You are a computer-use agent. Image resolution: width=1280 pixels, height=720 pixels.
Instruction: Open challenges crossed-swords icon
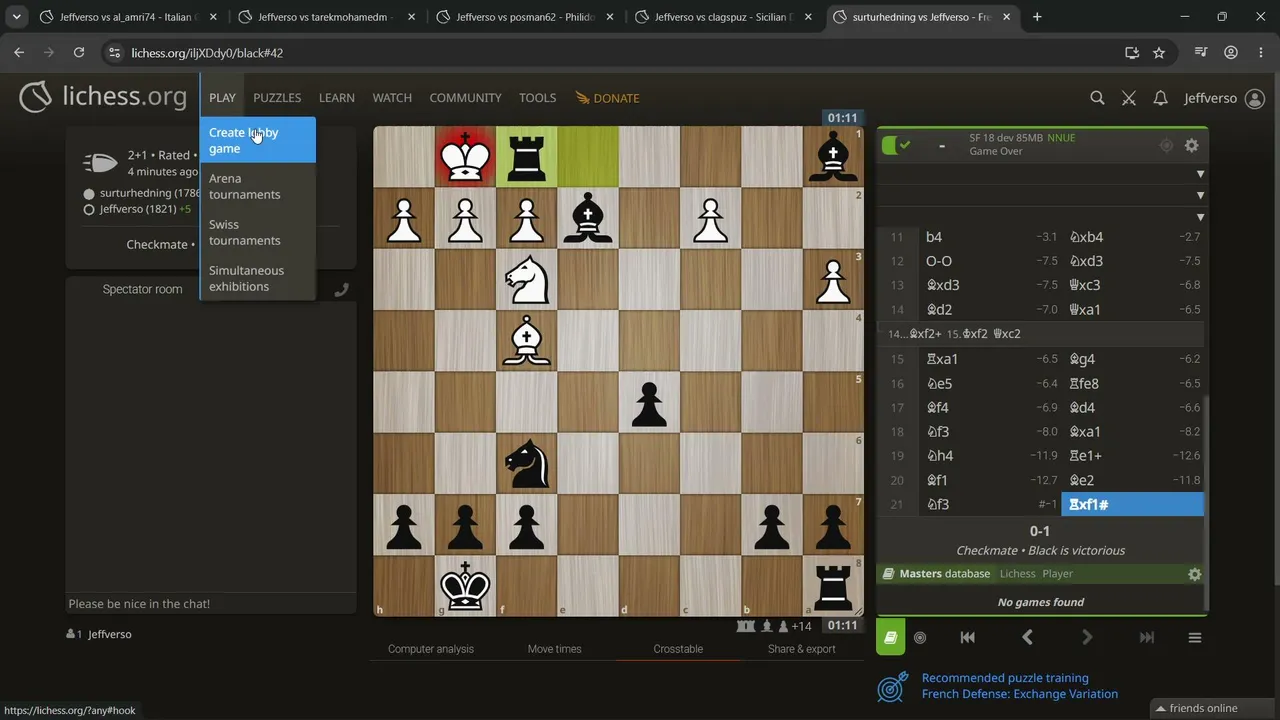pos(1129,98)
